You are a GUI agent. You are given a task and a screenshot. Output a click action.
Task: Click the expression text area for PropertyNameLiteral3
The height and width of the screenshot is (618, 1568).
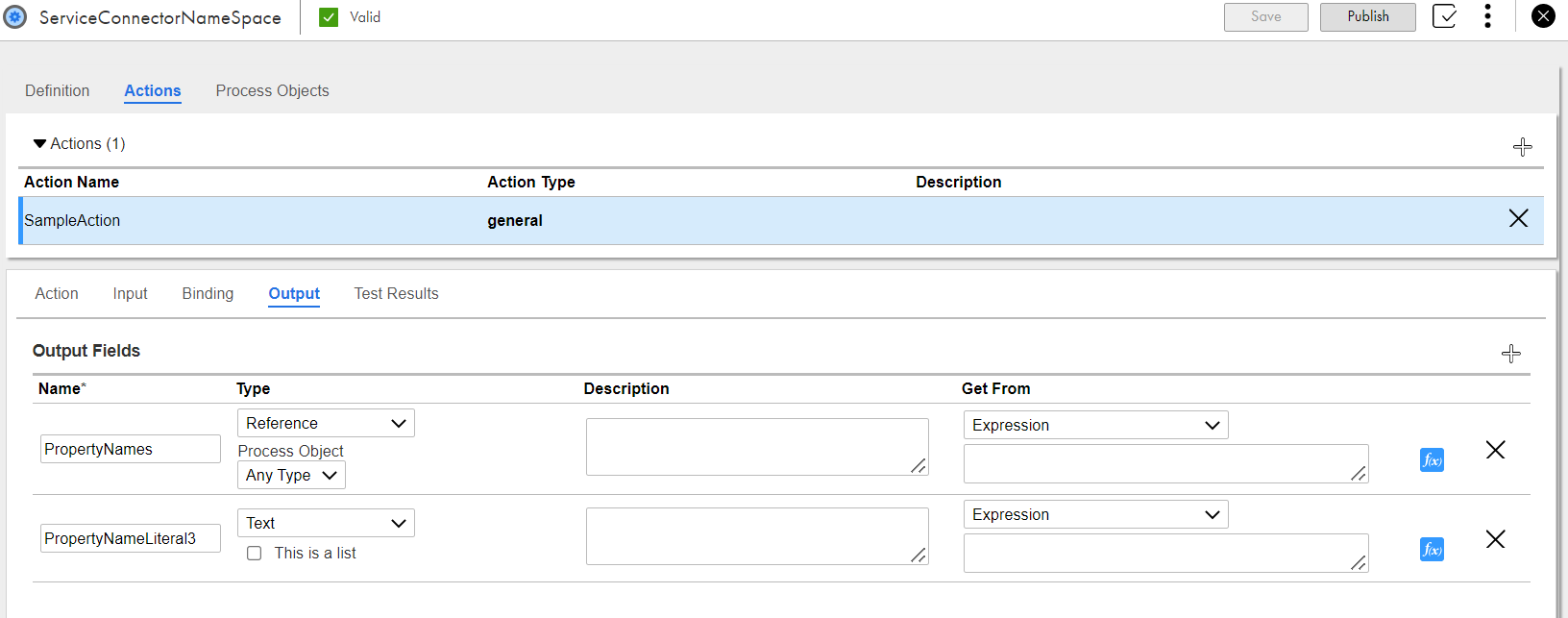click(1166, 553)
